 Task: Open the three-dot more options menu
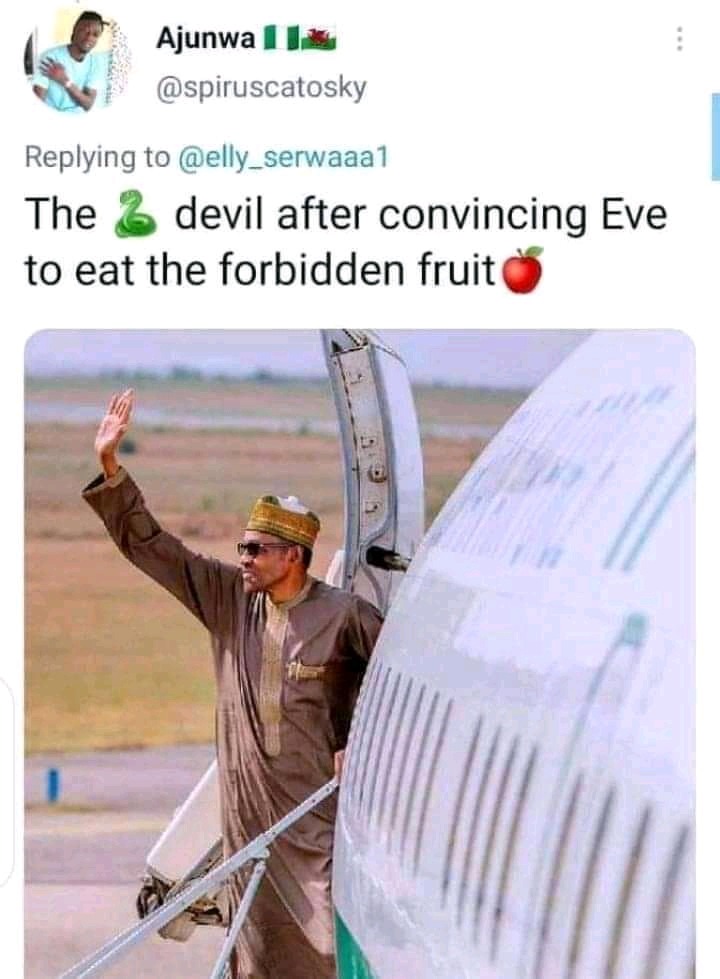click(680, 39)
